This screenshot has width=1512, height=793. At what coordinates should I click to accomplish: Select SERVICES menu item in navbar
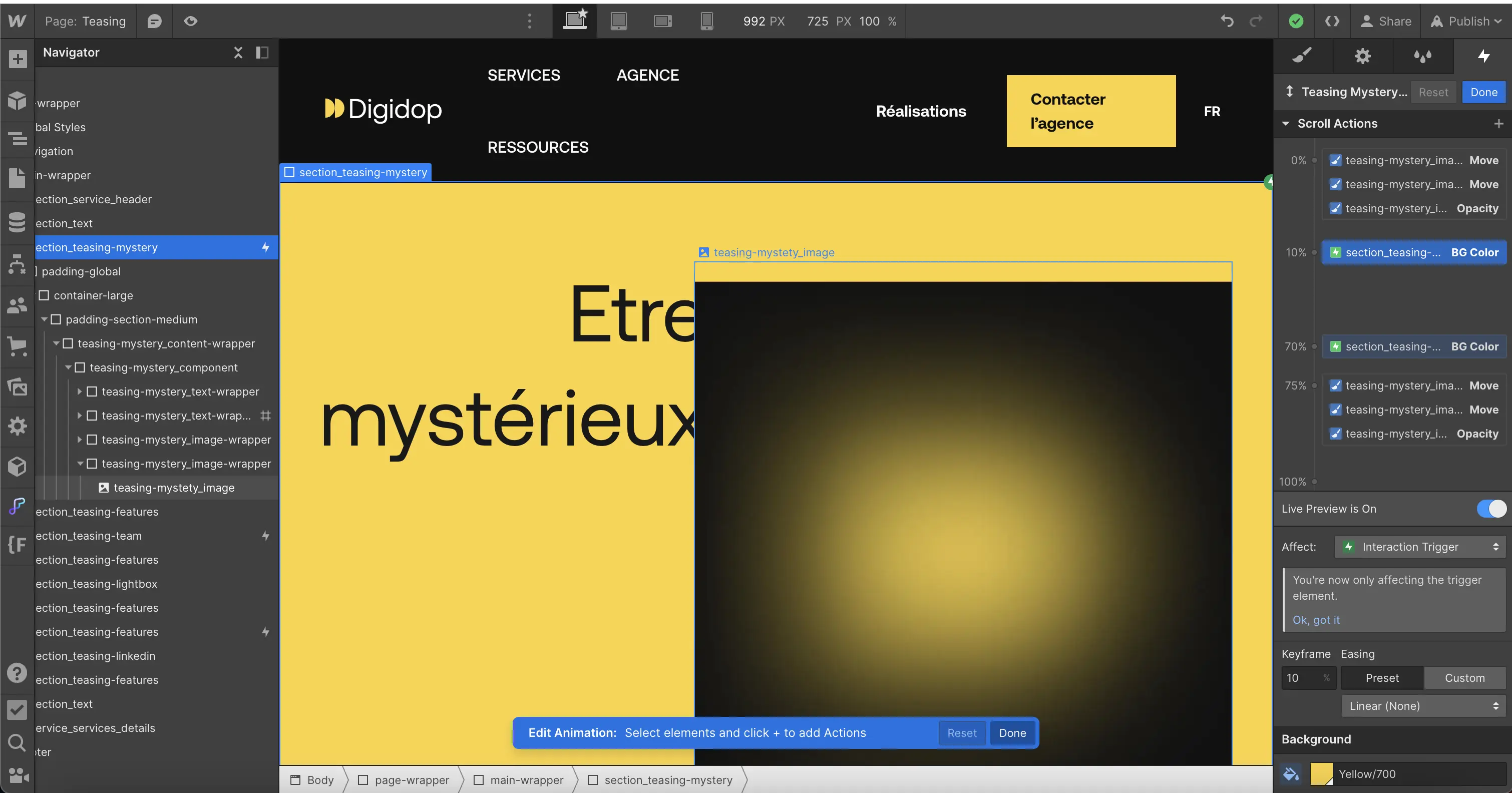523,75
